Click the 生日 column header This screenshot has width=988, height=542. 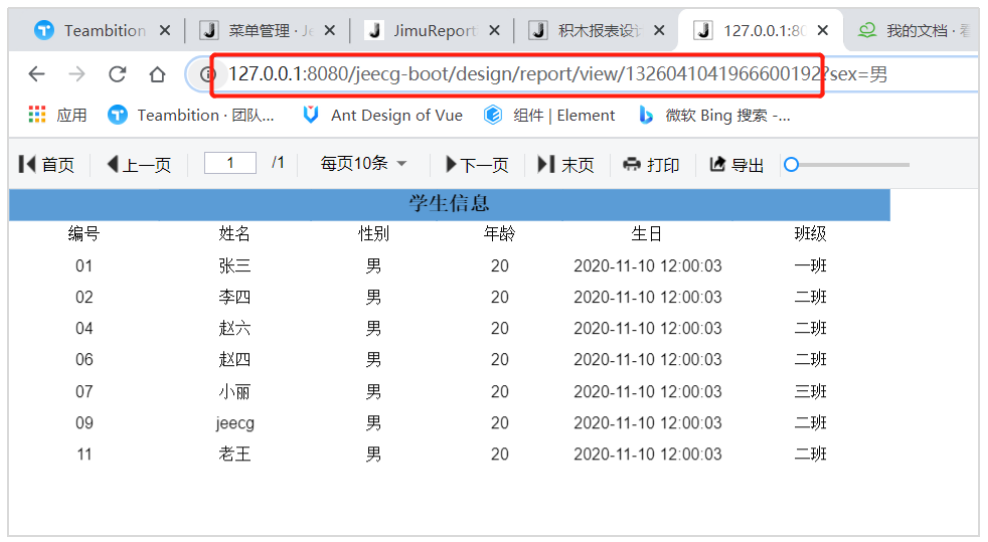point(647,234)
